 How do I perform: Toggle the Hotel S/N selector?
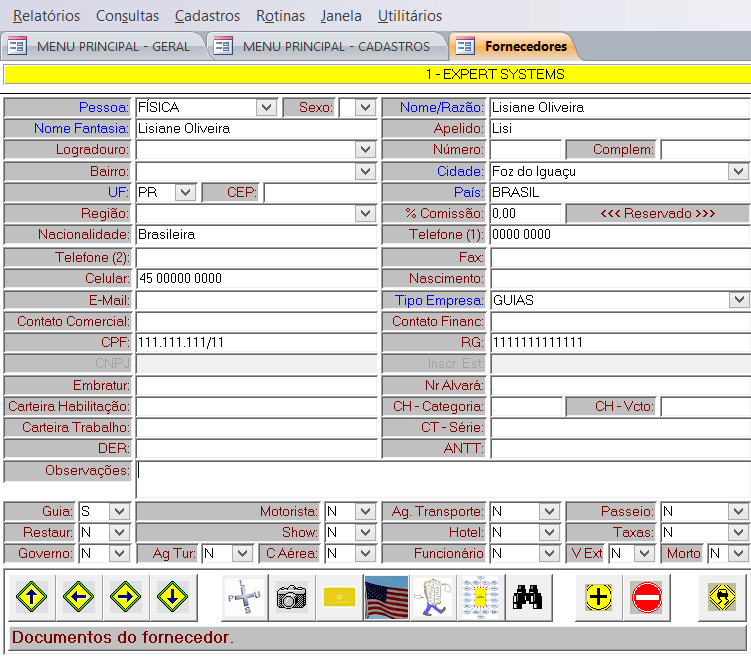(x=548, y=533)
